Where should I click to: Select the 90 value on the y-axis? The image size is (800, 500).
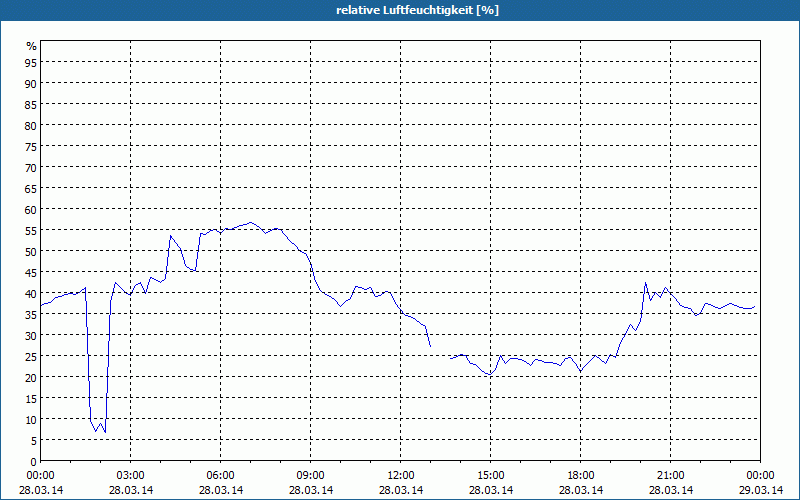tap(31, 83)
